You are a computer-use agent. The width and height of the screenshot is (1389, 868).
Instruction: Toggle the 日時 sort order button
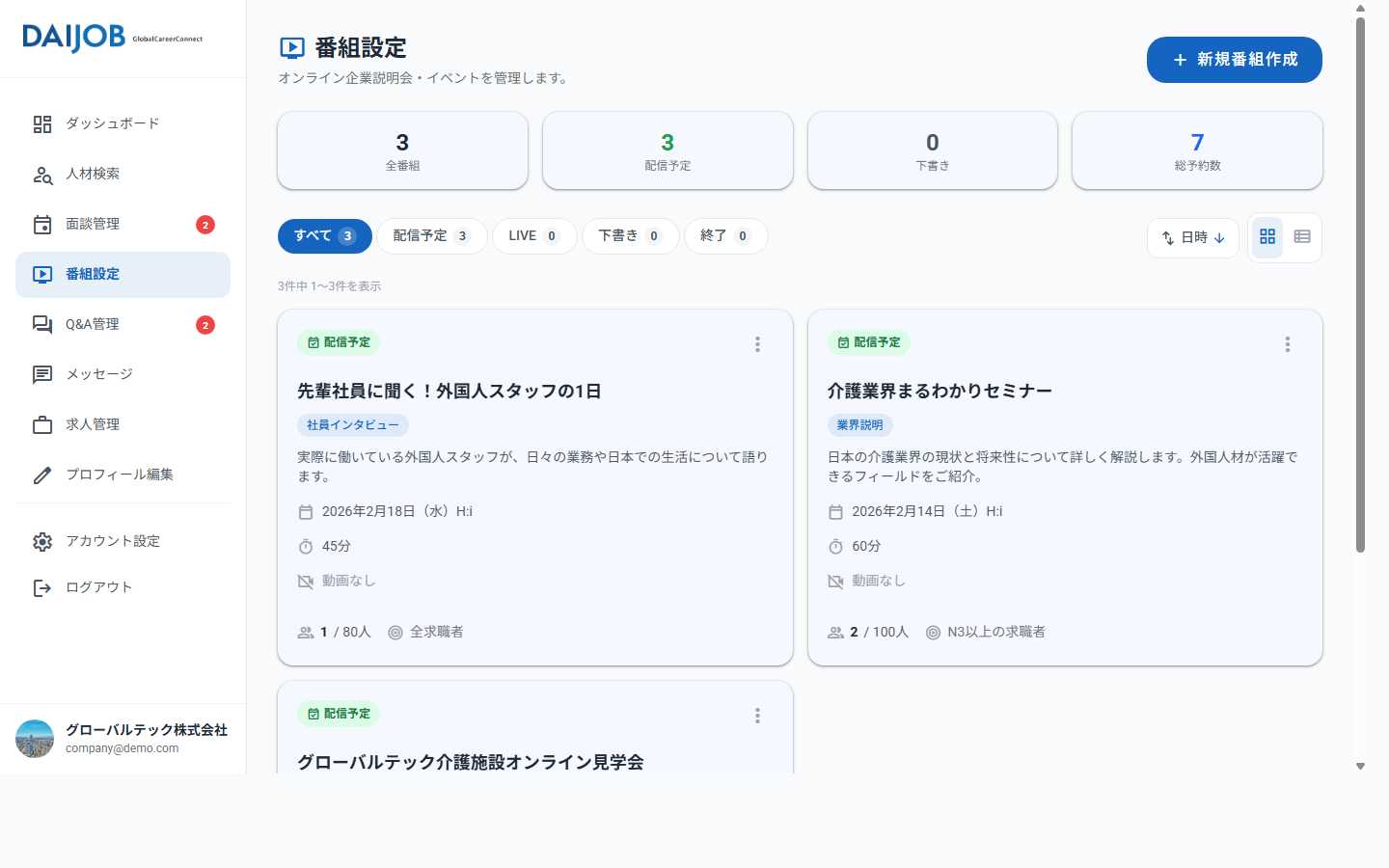click(x=1192, y=238)
